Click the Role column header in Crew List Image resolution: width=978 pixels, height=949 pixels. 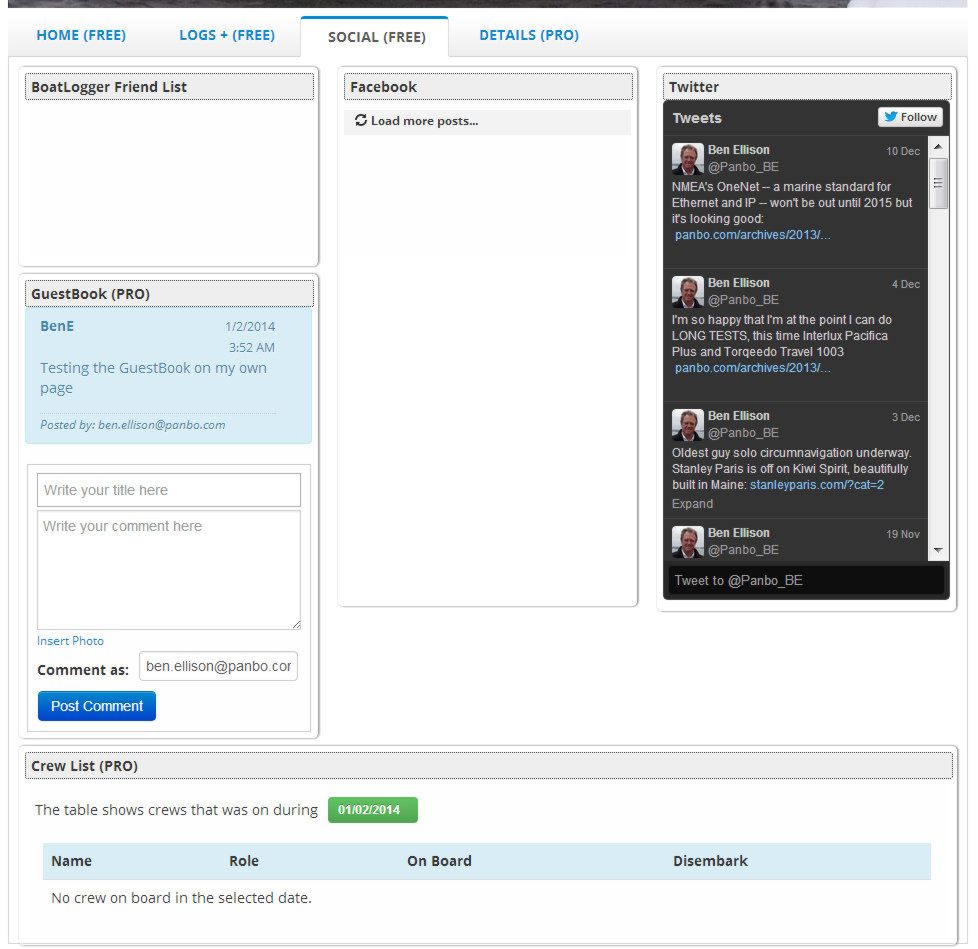pyautogui.click(x=244, y=861)
